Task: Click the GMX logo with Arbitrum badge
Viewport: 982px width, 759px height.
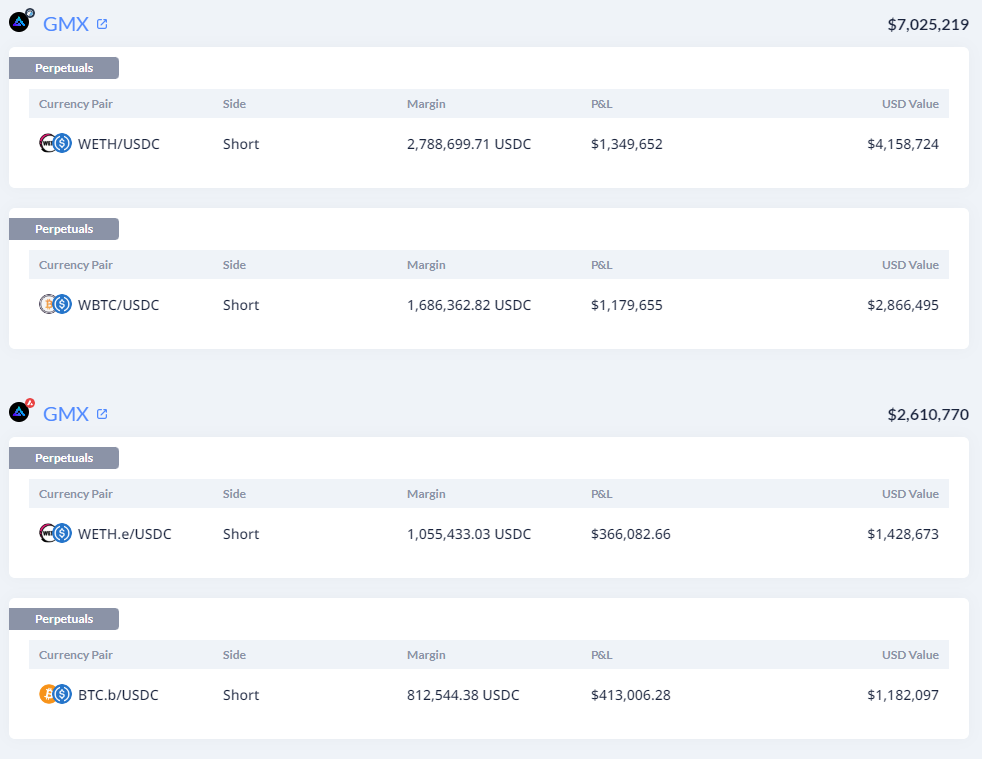Action: coord(21,21)
